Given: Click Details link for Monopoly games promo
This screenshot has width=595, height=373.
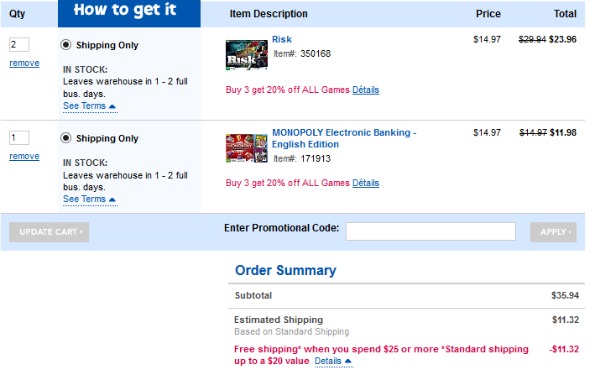Looking at the screenshot, I should pyautogui.click(x=365, y=183).
